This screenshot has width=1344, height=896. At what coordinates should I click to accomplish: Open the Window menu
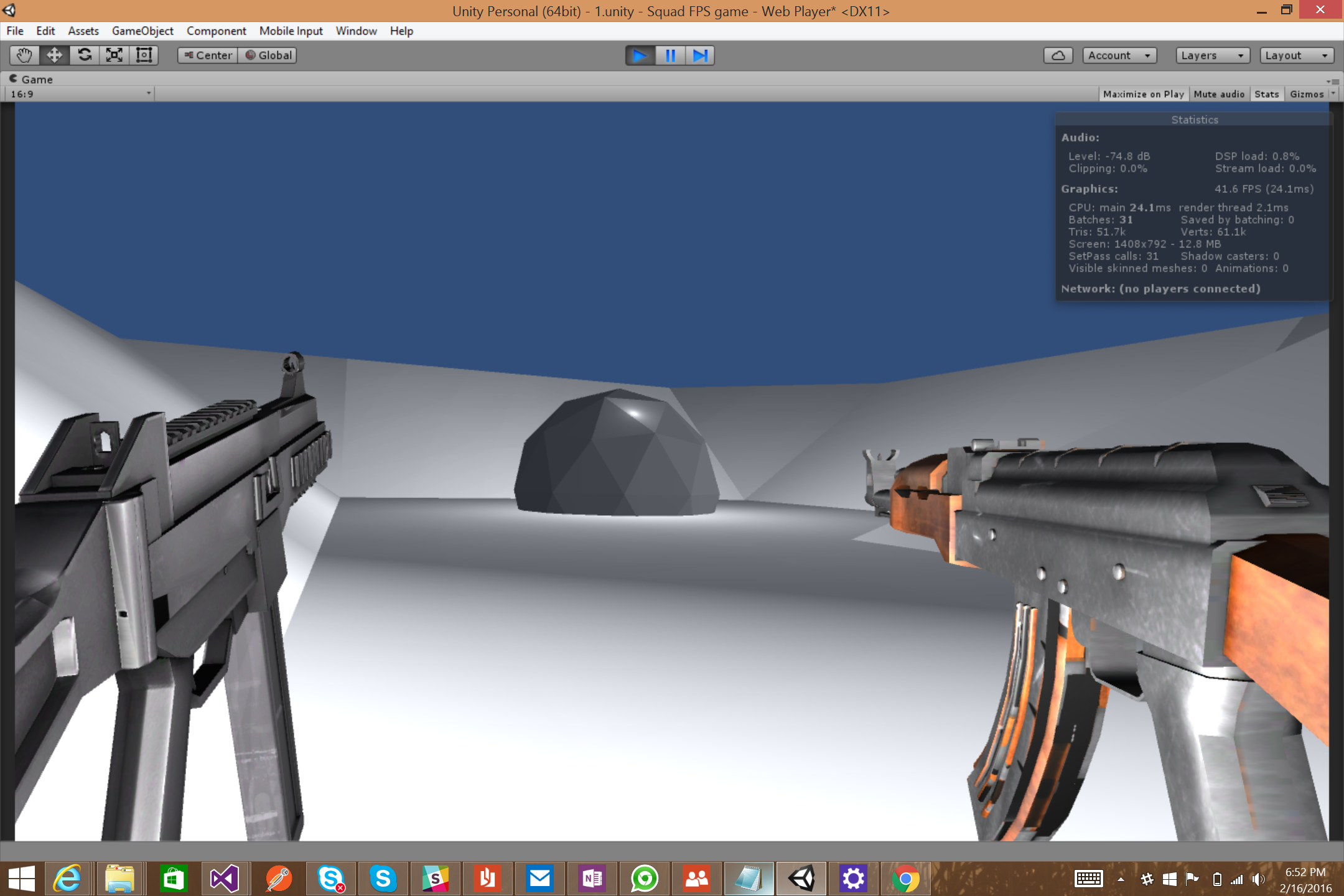tap(357, 30)
